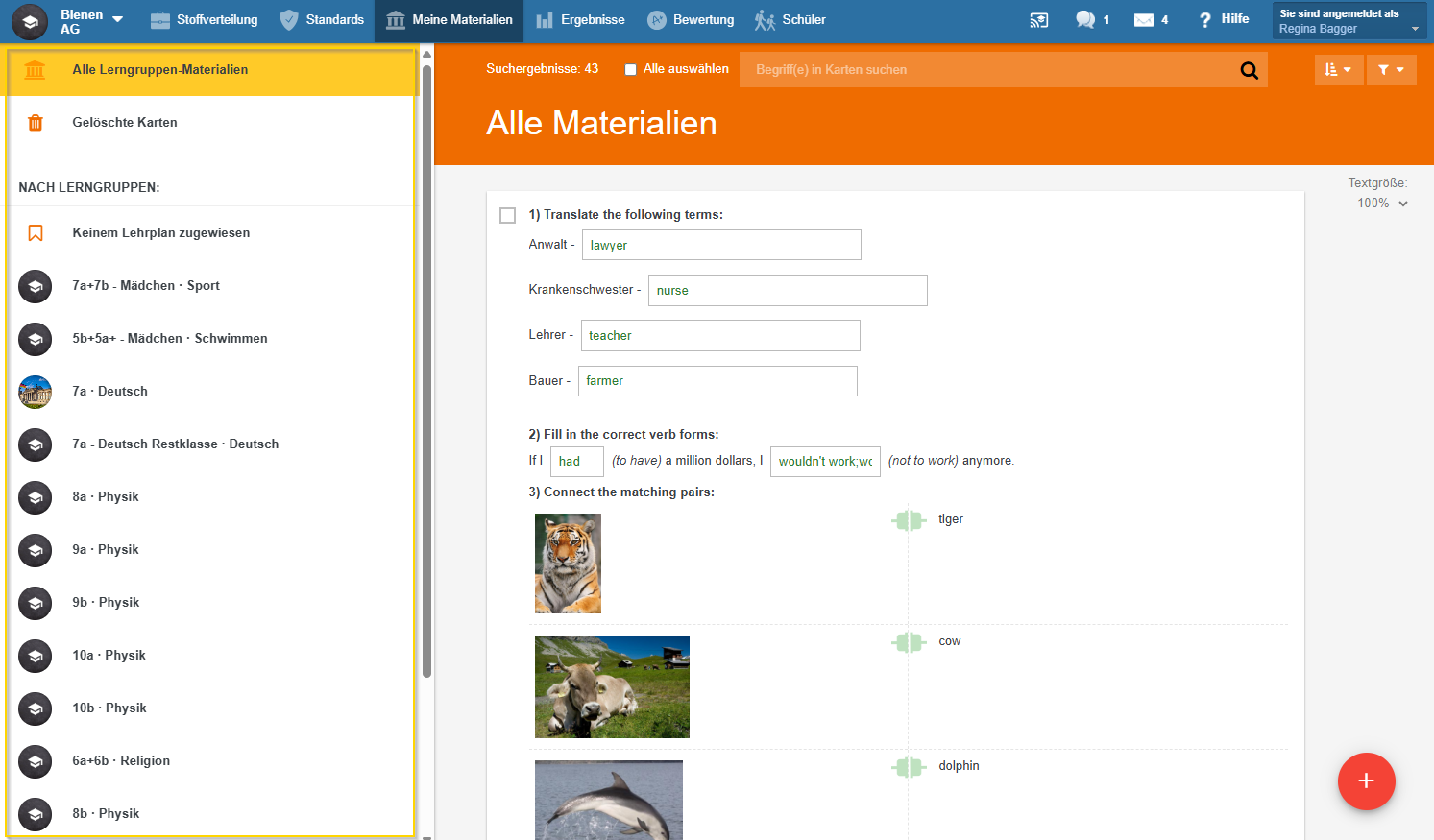Screen dimensions: 1434x840
Task: Click the Krankenschwester answer field with nurse
Action: pyautogui.click(x=788, y=290)
